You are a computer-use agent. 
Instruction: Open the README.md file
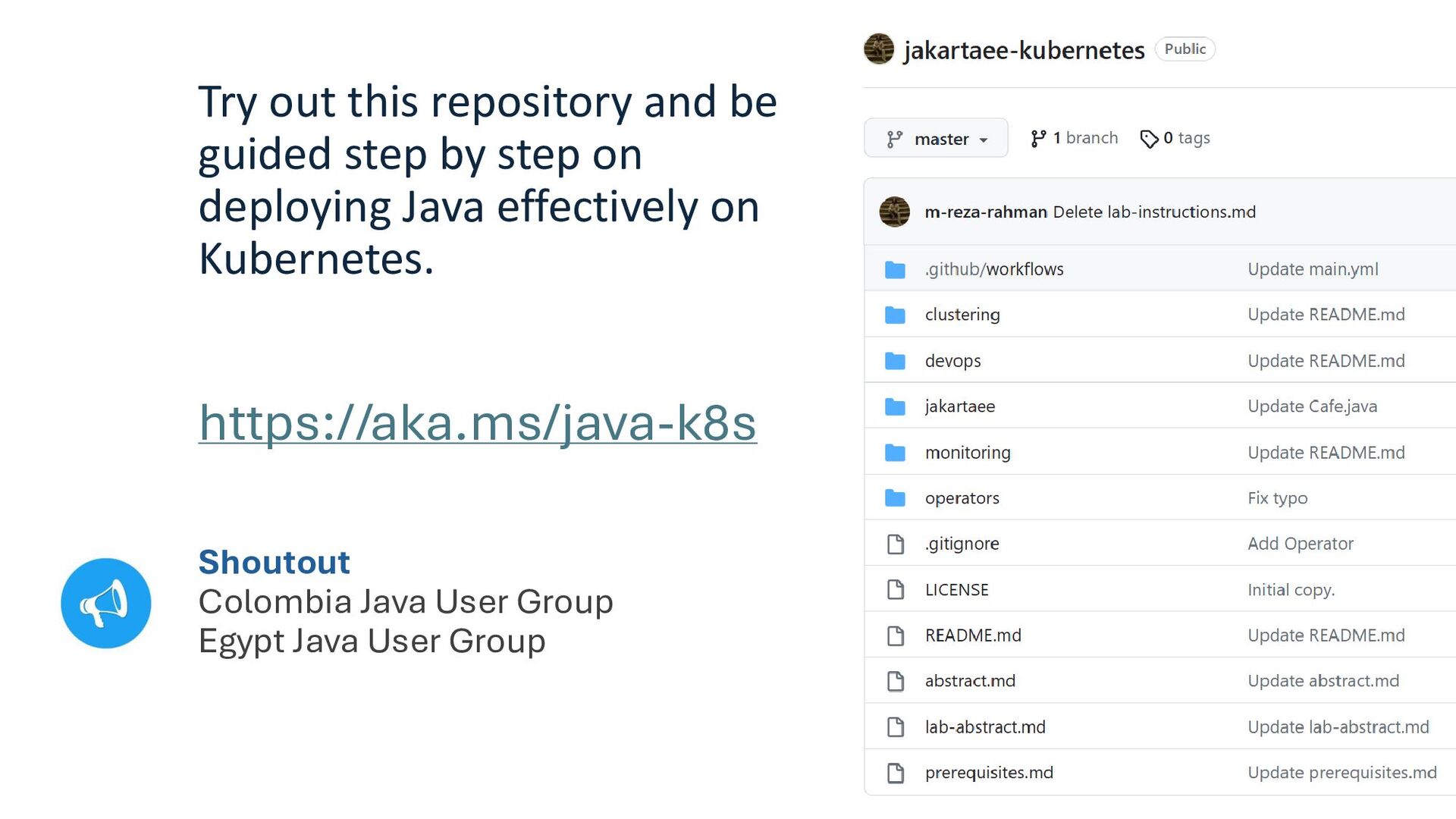coord(973,635)
